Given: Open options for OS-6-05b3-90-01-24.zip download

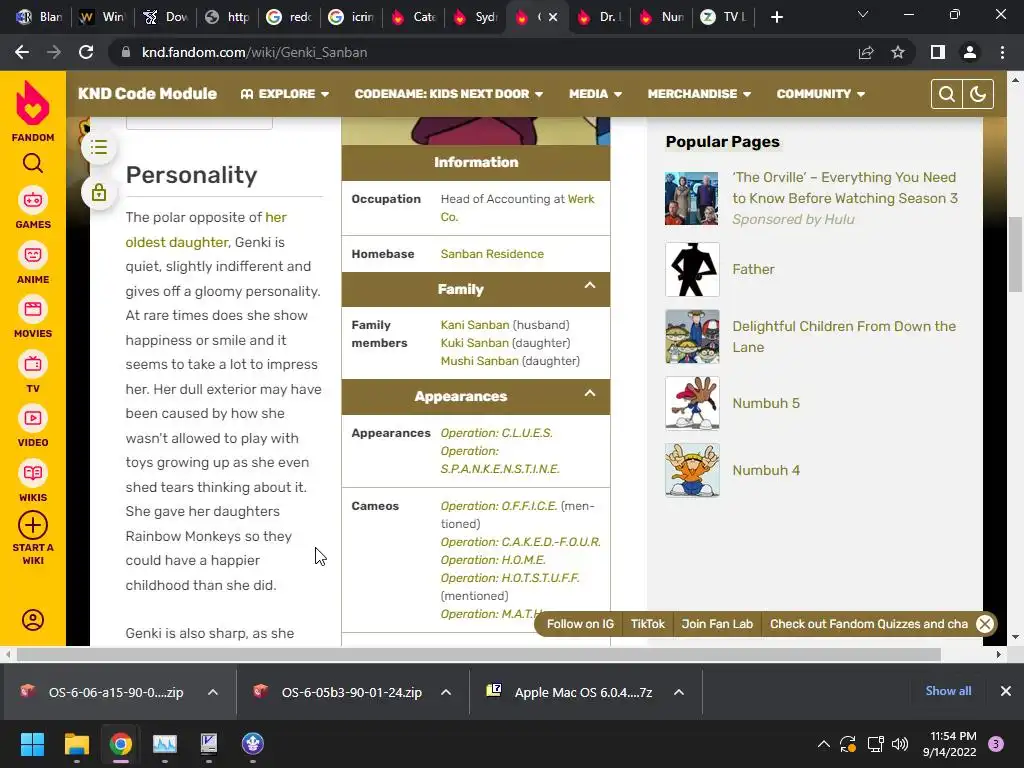Looking at the screenshot, I should pyautogui.click(x=446, y=692).
